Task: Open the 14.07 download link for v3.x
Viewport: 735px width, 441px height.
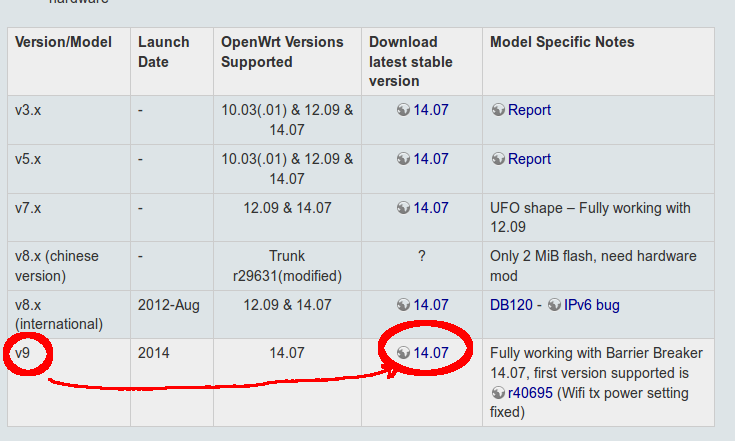Action: tap(431, 110)
